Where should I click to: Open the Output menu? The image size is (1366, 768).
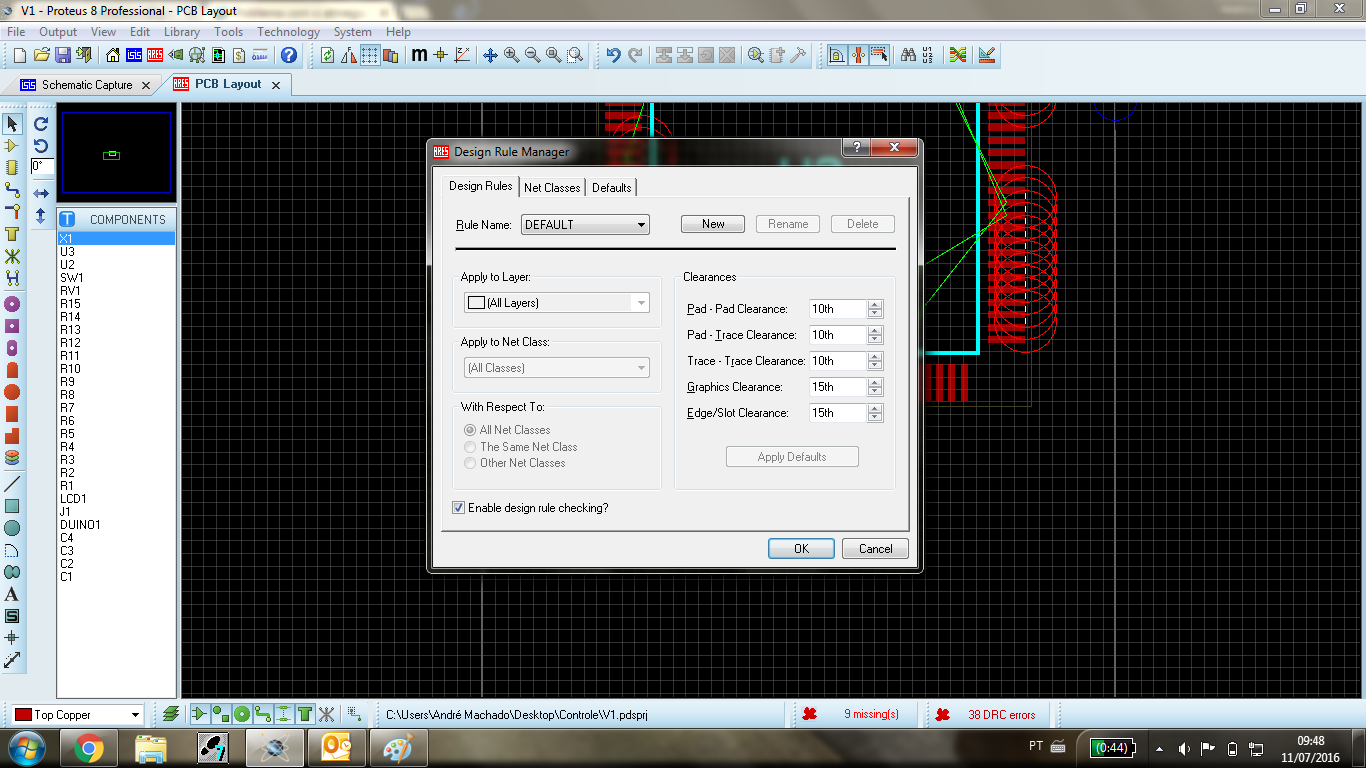[x=58, y=32]
